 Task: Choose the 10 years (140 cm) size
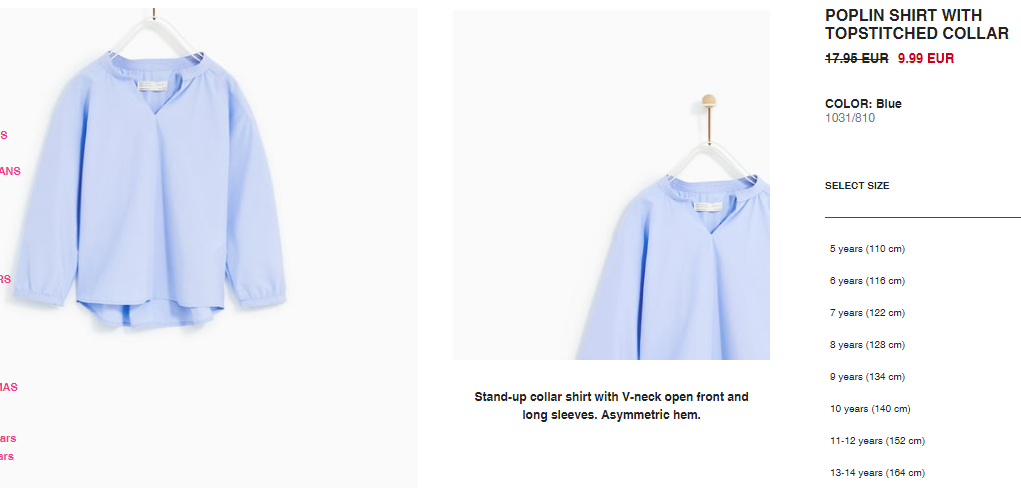870,409
